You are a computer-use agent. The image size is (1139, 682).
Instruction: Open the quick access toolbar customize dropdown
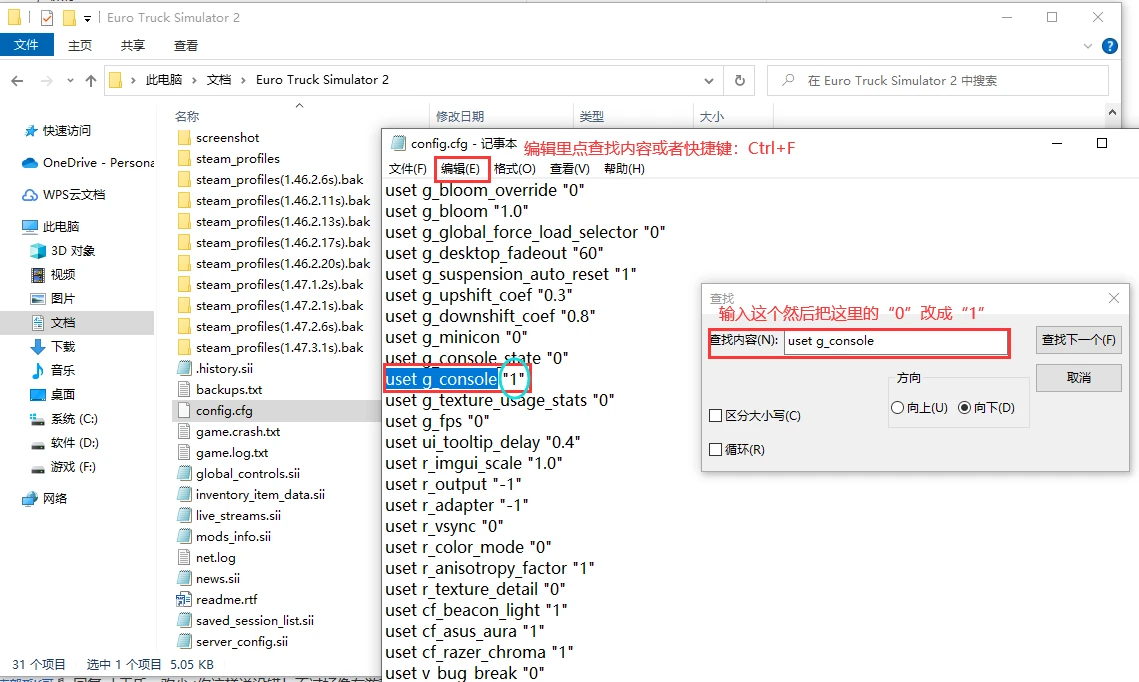87,17
